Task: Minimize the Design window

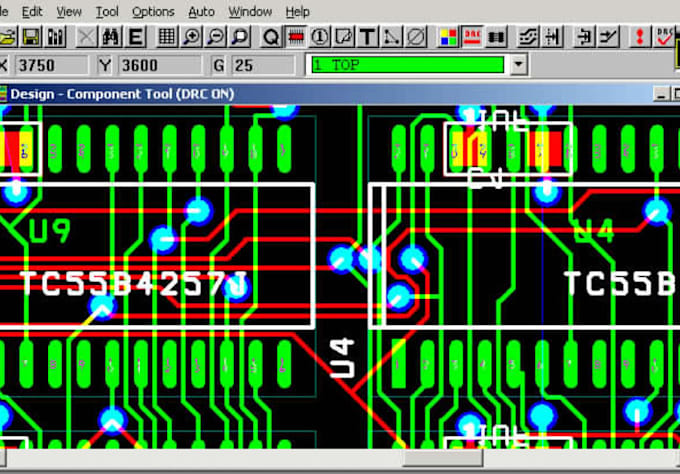Action: [660, 94]
